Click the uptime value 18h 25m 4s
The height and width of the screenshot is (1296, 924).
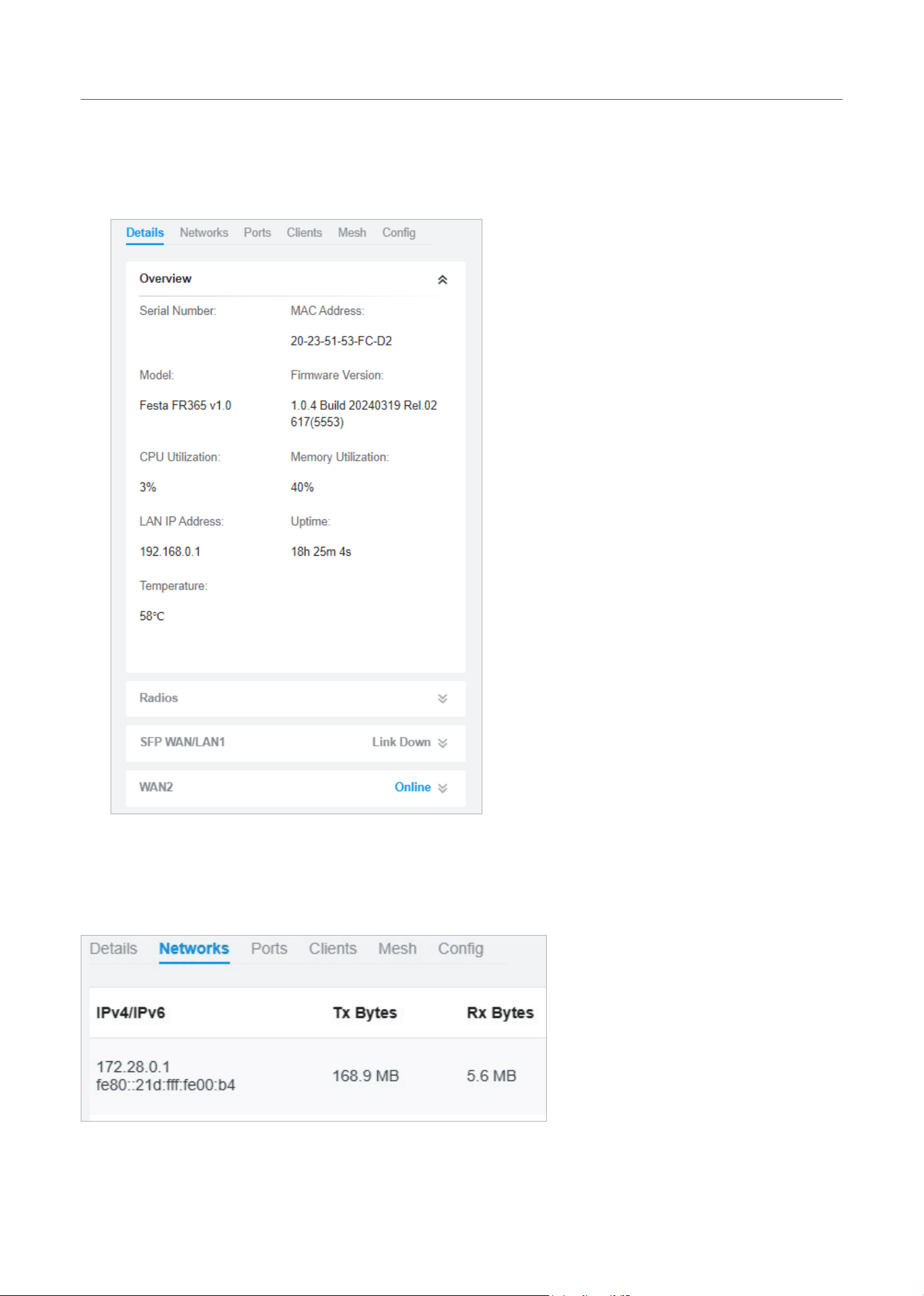coord(321,552)
